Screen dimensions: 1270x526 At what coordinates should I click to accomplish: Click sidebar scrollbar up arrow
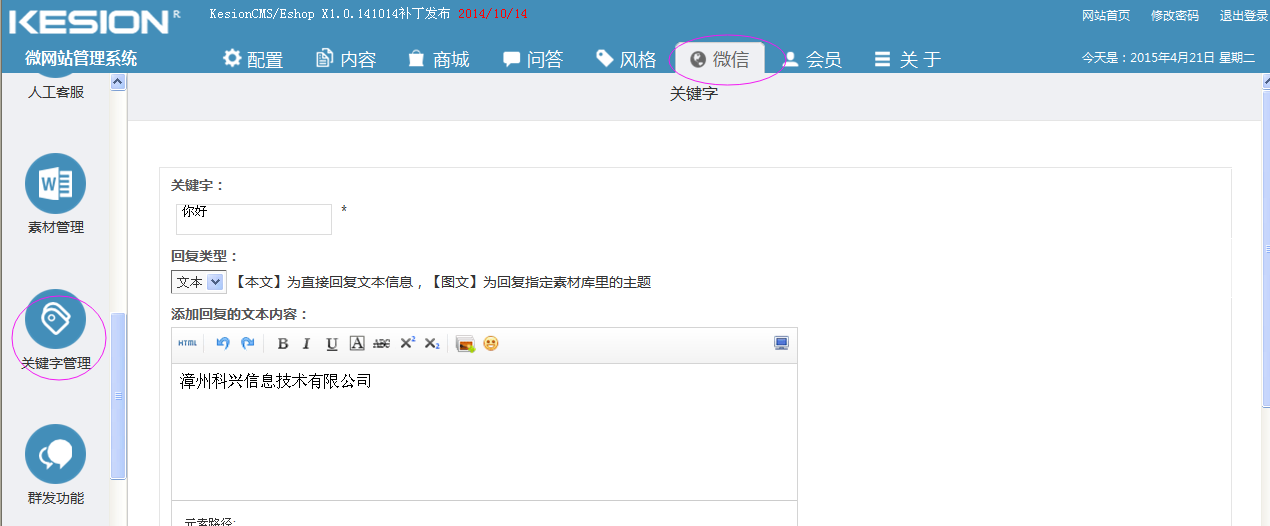pyautogui.click(x=118, y=82)
